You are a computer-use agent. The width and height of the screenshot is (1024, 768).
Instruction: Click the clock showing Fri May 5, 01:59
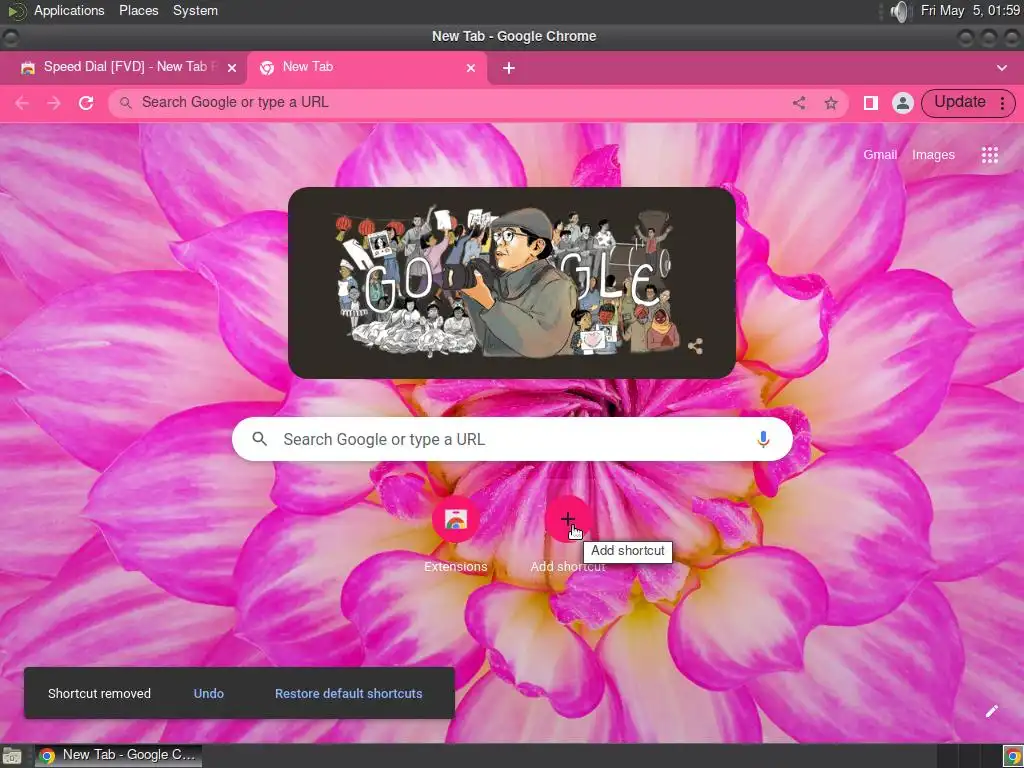coord(970,10)
